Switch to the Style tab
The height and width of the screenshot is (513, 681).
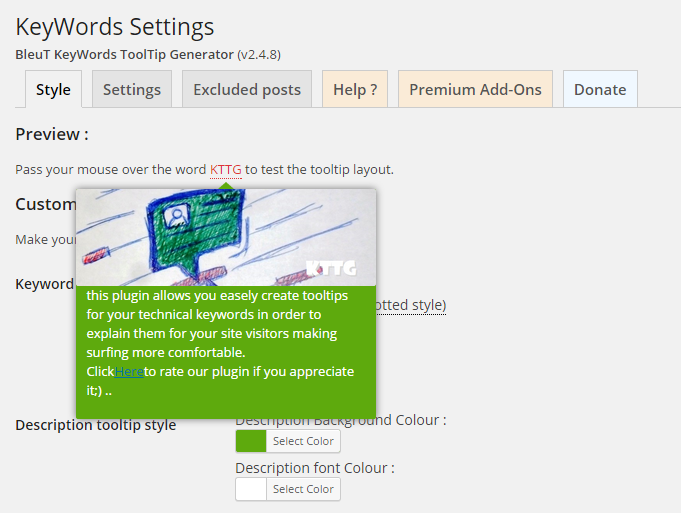(53, 89)
